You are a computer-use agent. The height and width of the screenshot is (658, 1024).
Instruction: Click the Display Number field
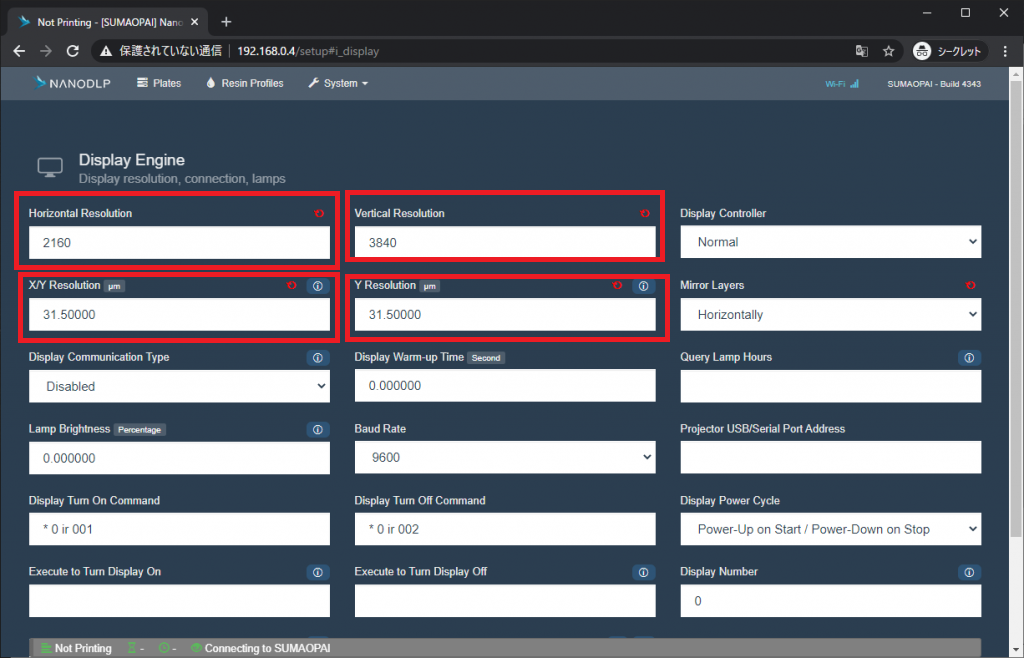click(x=831, y=601)
